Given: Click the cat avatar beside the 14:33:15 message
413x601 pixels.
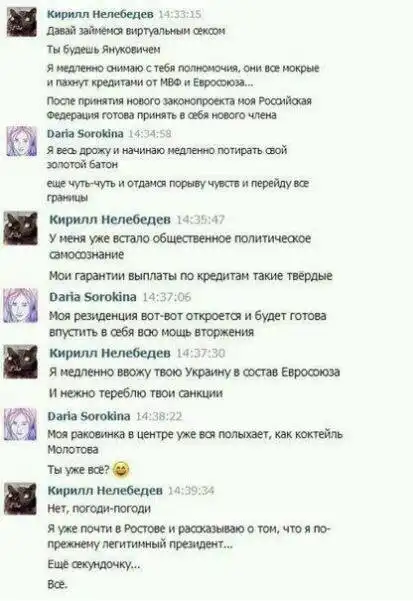Looking at the screenshot, I should click(x=22, y=22).
